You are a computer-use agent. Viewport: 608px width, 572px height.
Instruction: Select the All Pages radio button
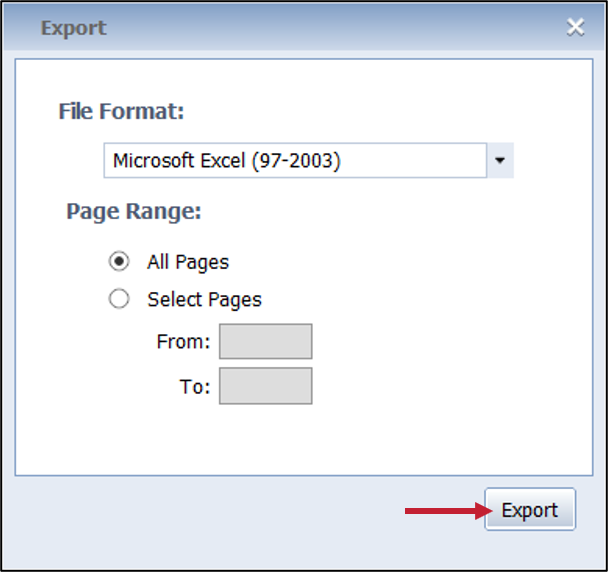pos(119,262)
